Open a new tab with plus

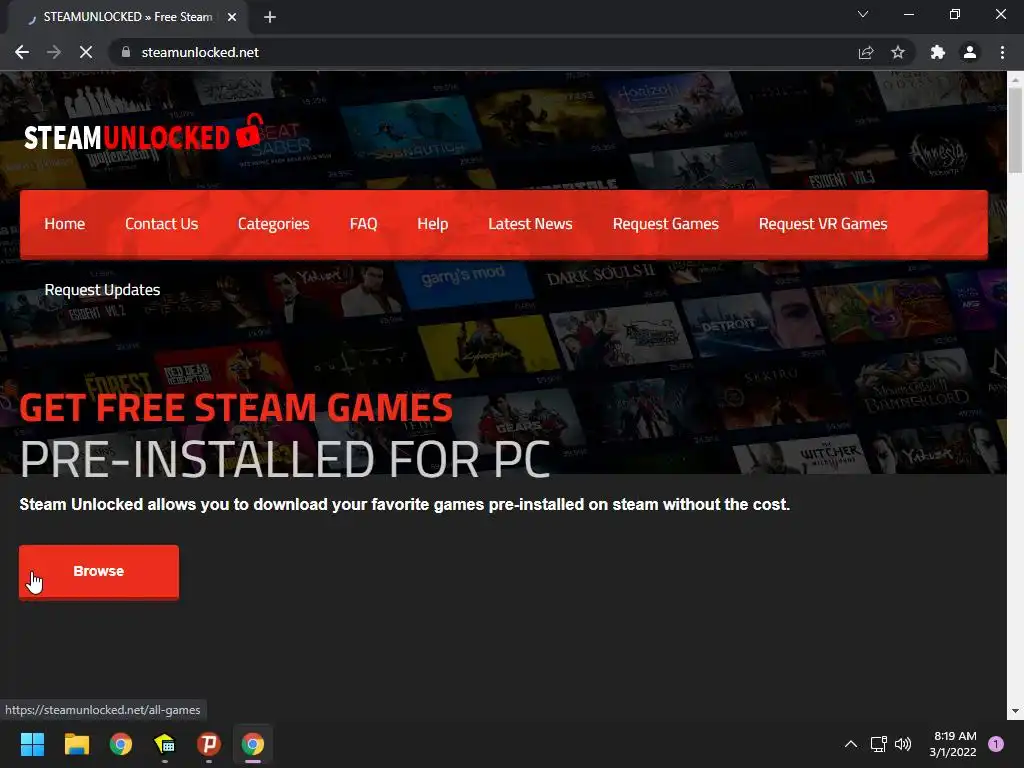coord(270,17)
